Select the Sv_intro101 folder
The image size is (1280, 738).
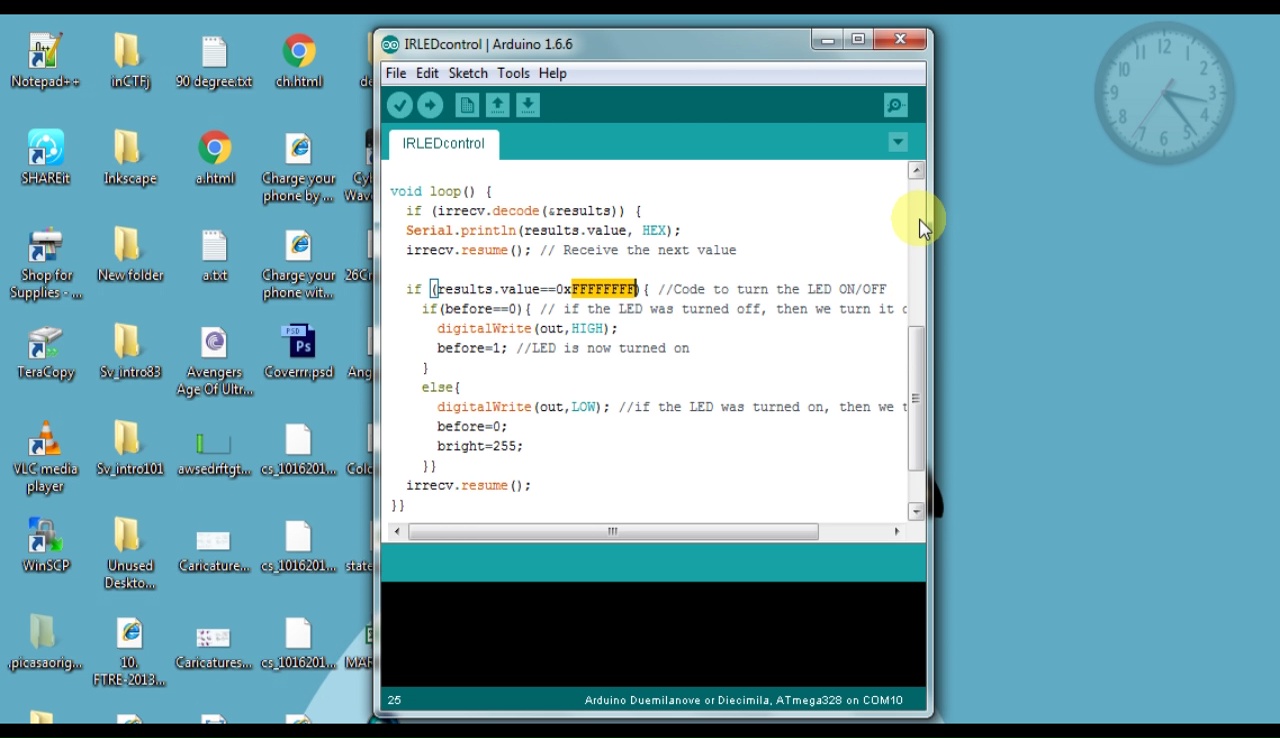130,448
